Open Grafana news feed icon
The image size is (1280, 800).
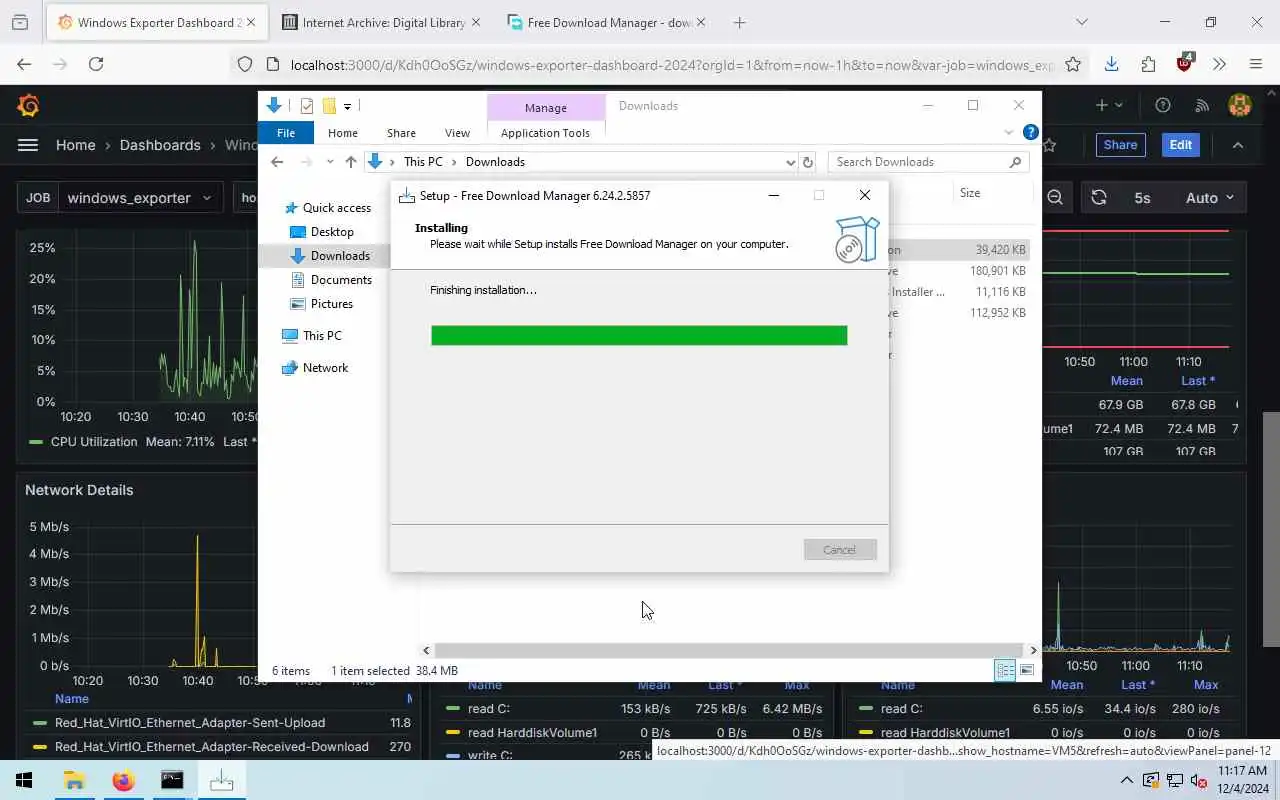point(1203,105)
